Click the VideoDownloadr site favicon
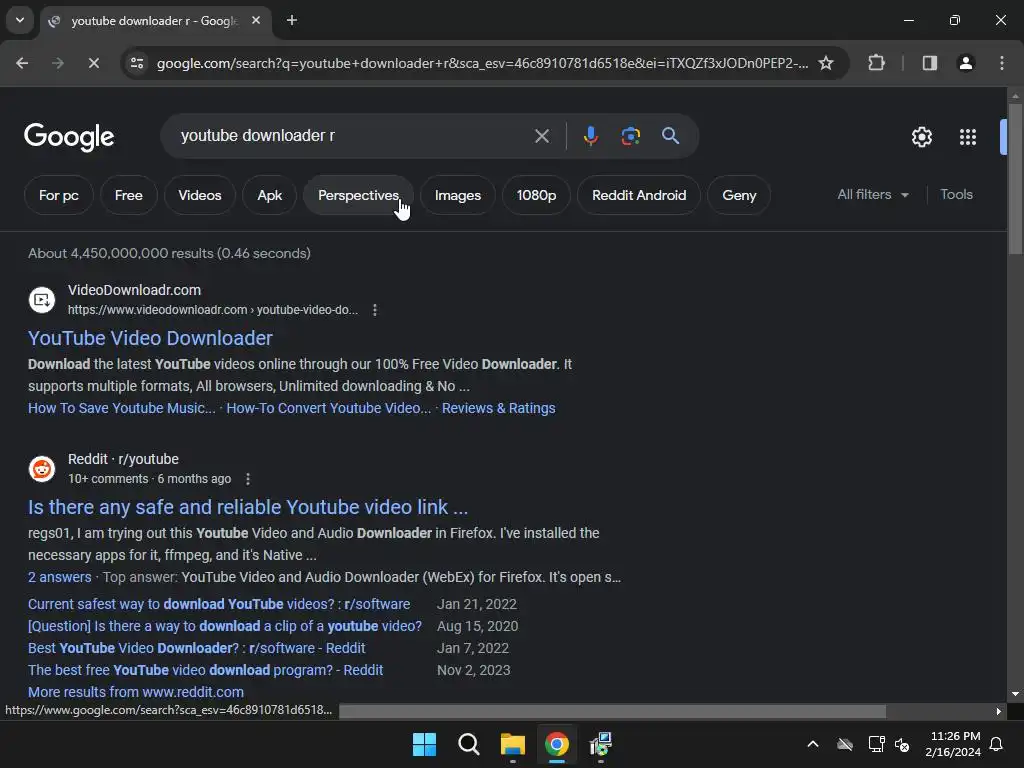 coord(42,300)
